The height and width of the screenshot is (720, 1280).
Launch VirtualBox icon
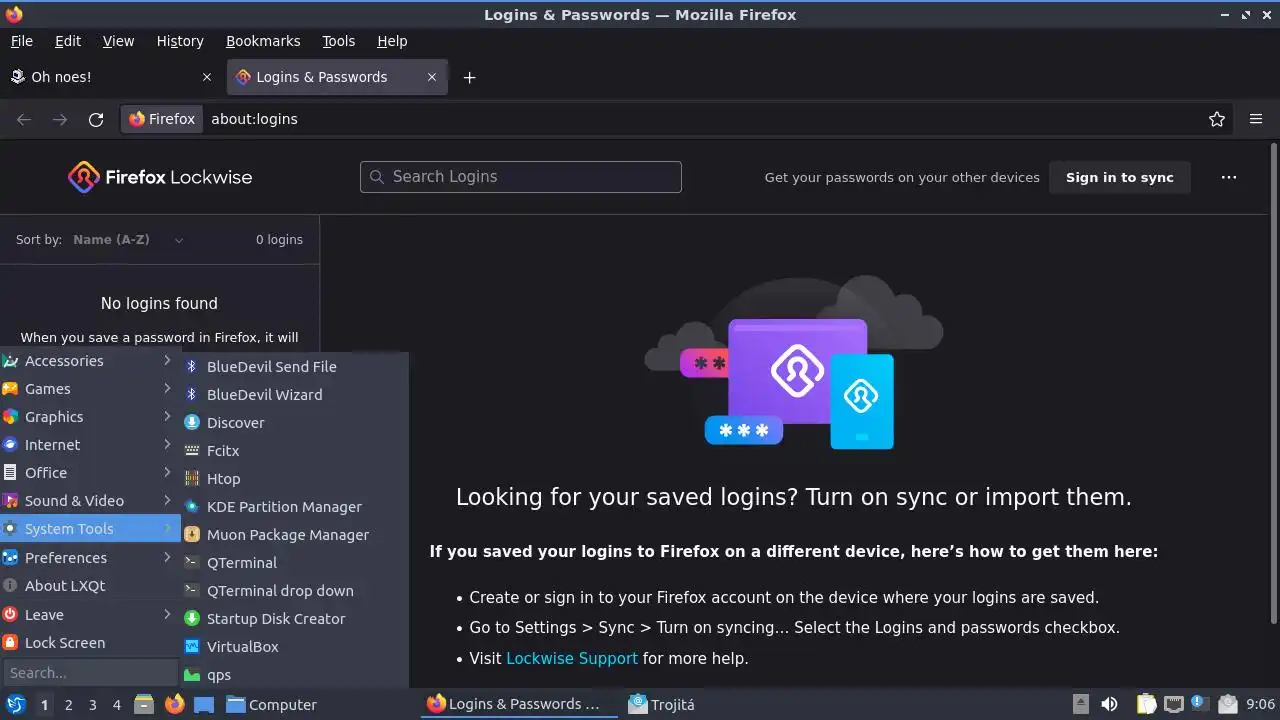(x=192, y=647)
